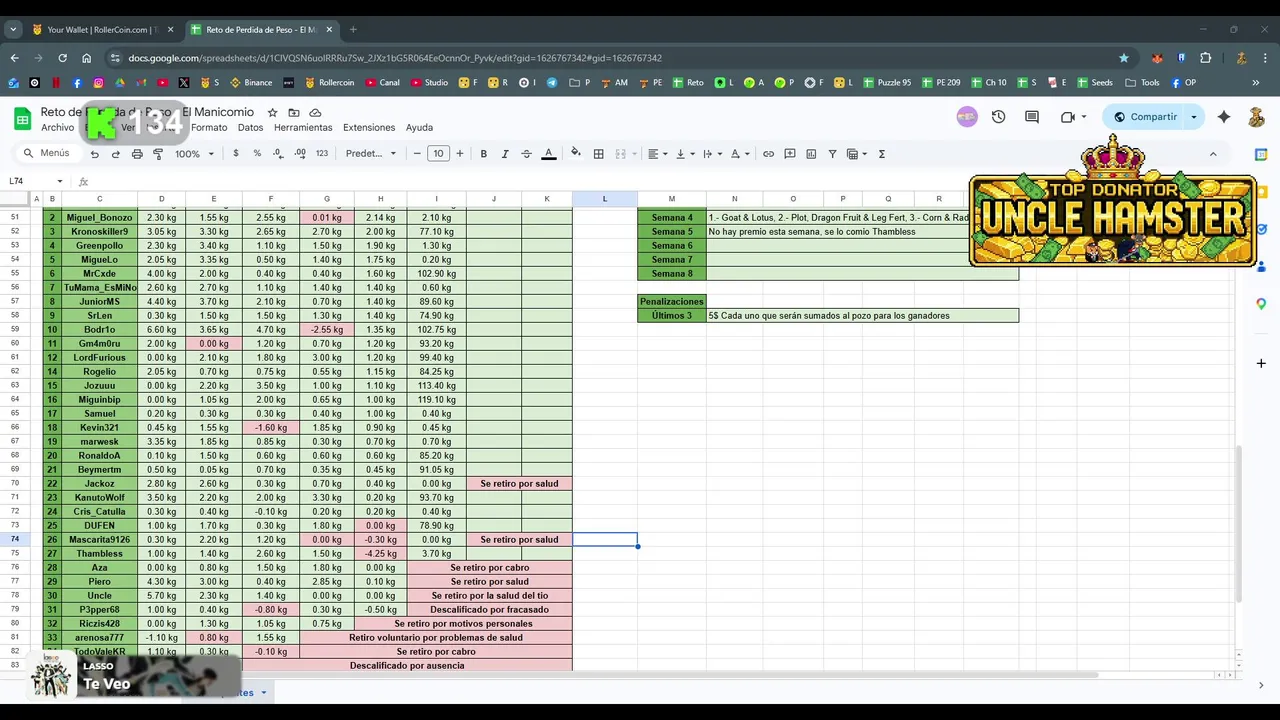Click the font size field

(438, 154)
